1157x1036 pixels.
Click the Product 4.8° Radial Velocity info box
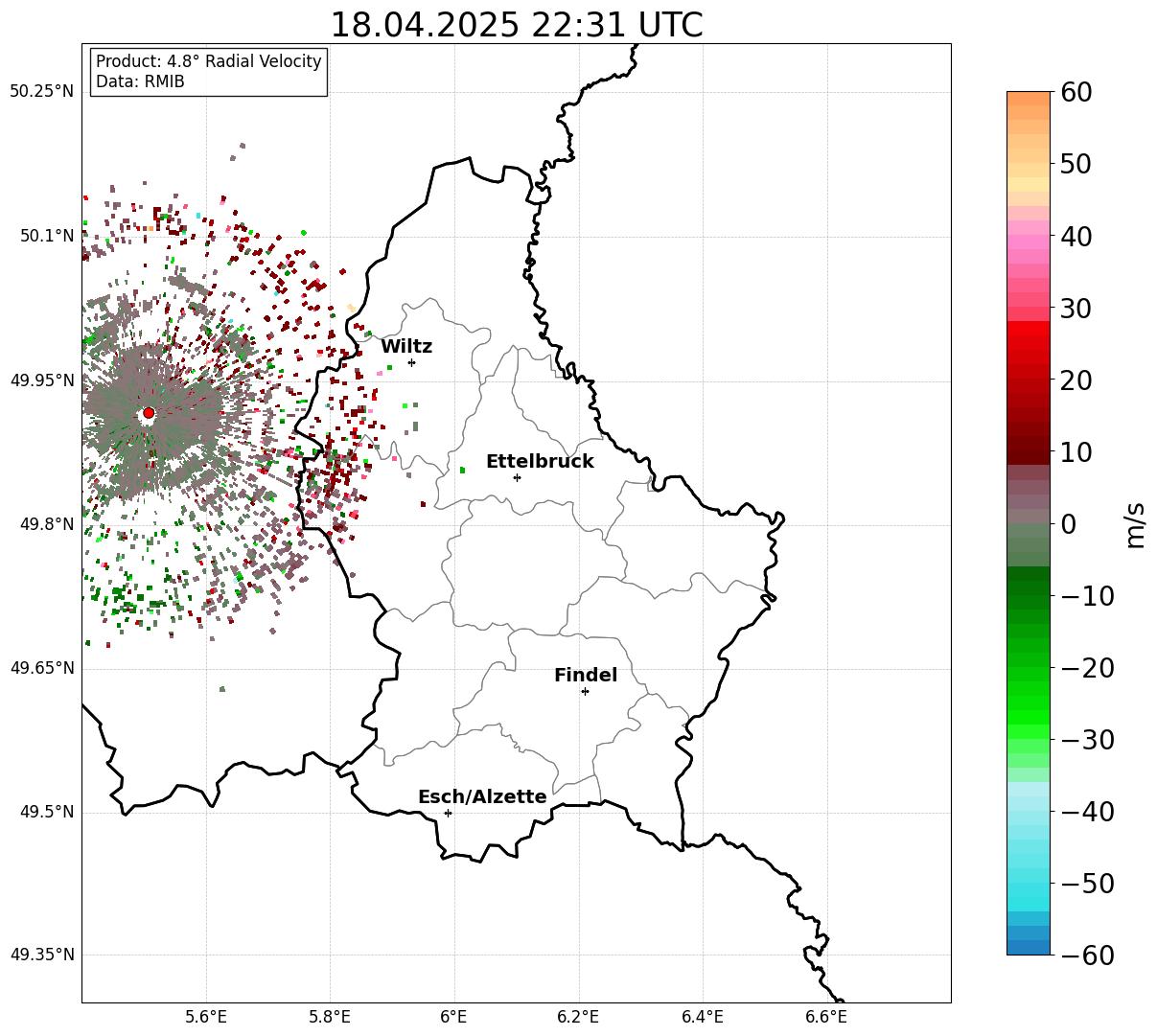click(x=209, y=72)
